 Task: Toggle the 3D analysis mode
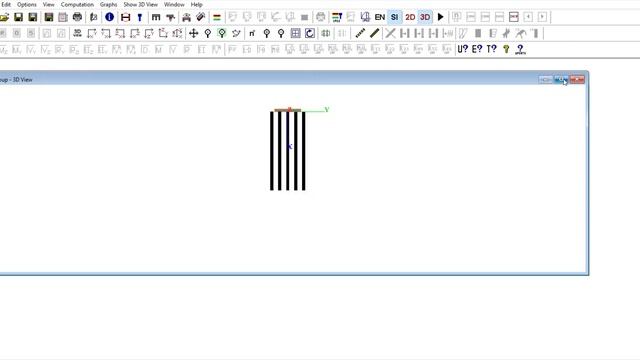click(x=425, y=17)
